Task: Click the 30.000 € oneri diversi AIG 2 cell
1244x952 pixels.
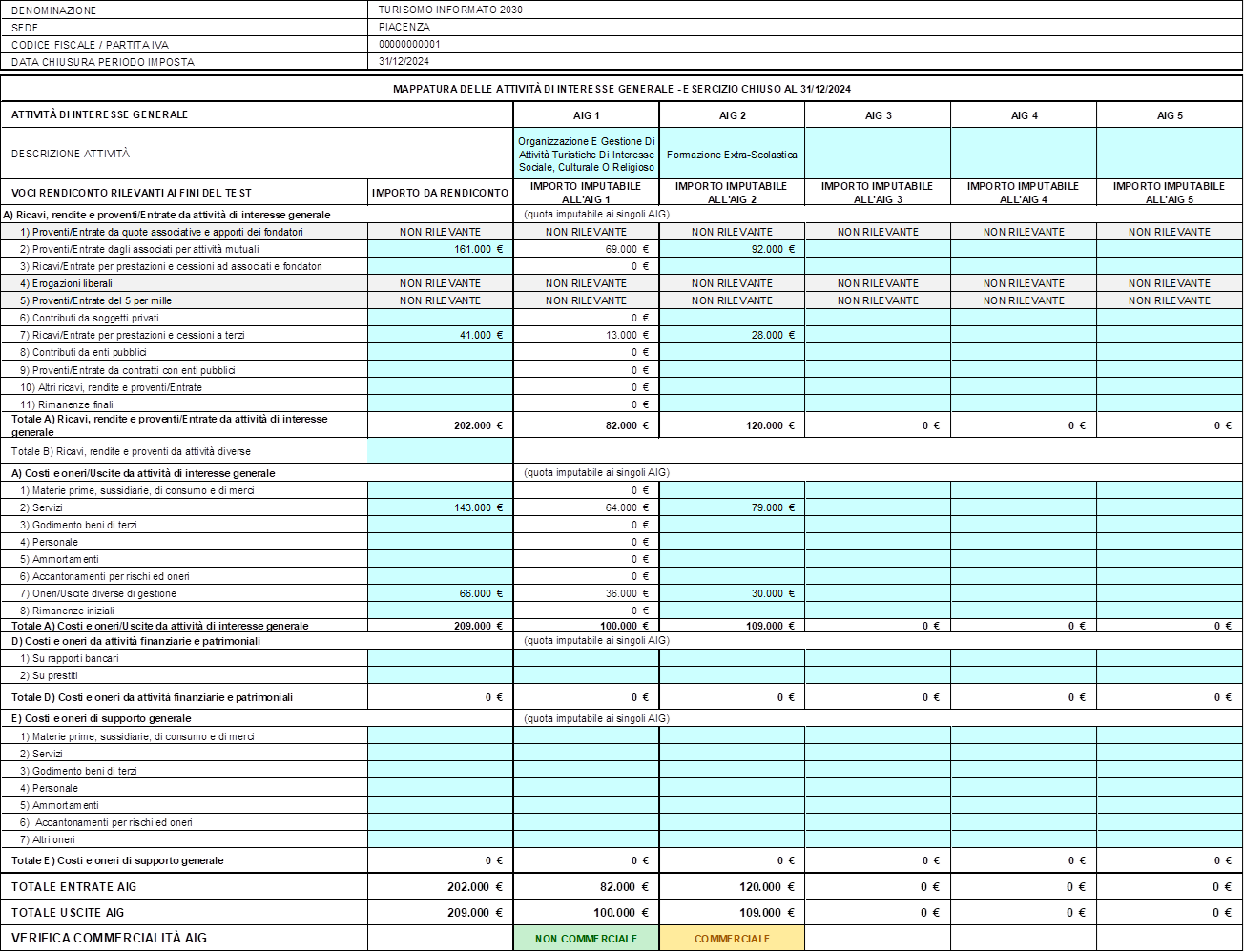Action: (732, 593)
